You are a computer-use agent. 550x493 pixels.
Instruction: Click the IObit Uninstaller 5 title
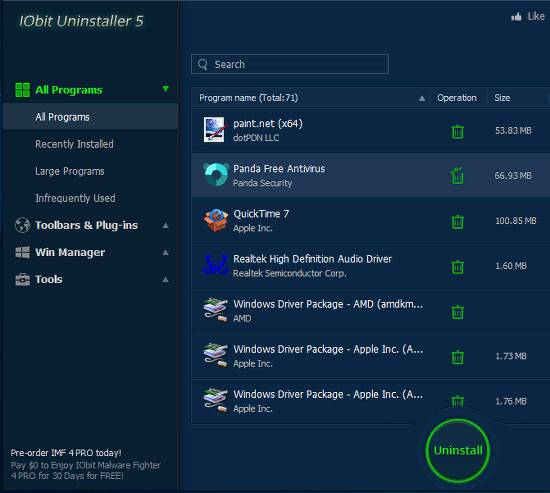(x=81, y=21)
